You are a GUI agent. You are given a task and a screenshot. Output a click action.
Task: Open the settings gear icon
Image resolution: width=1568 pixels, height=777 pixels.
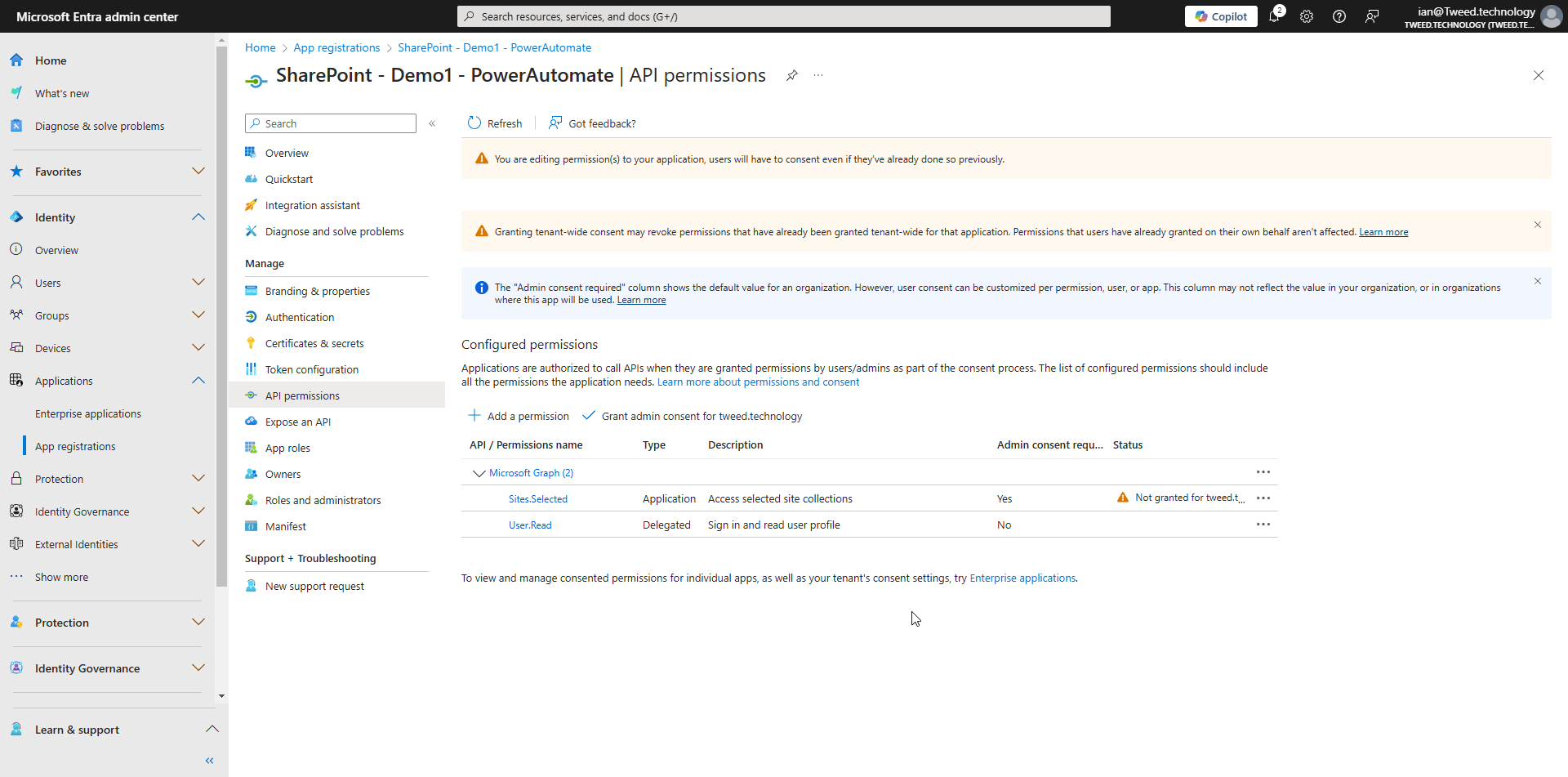1307,16
